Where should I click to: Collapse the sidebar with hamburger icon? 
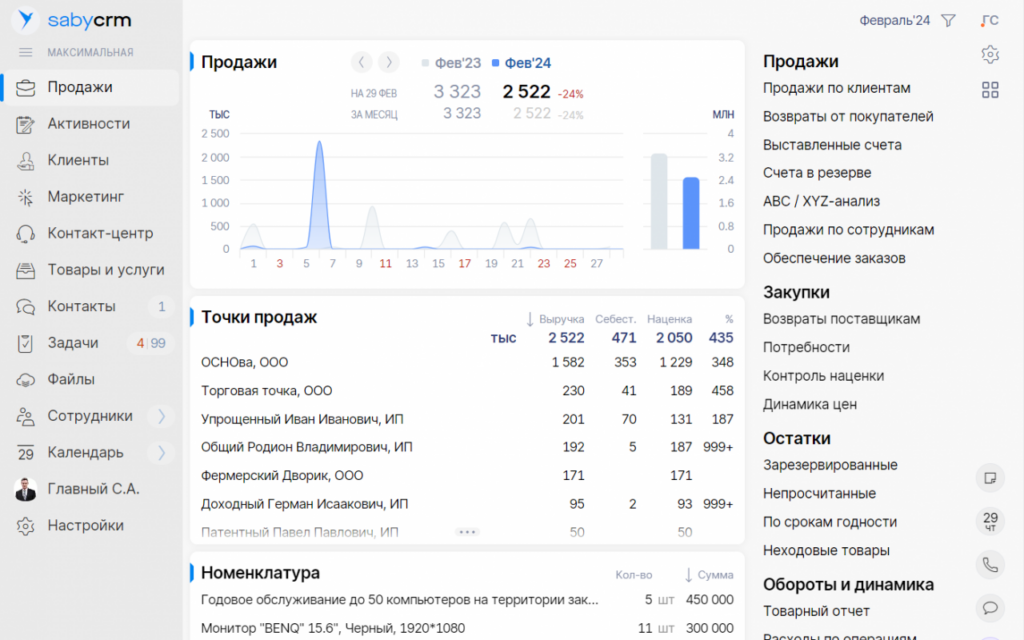(25, 52)
